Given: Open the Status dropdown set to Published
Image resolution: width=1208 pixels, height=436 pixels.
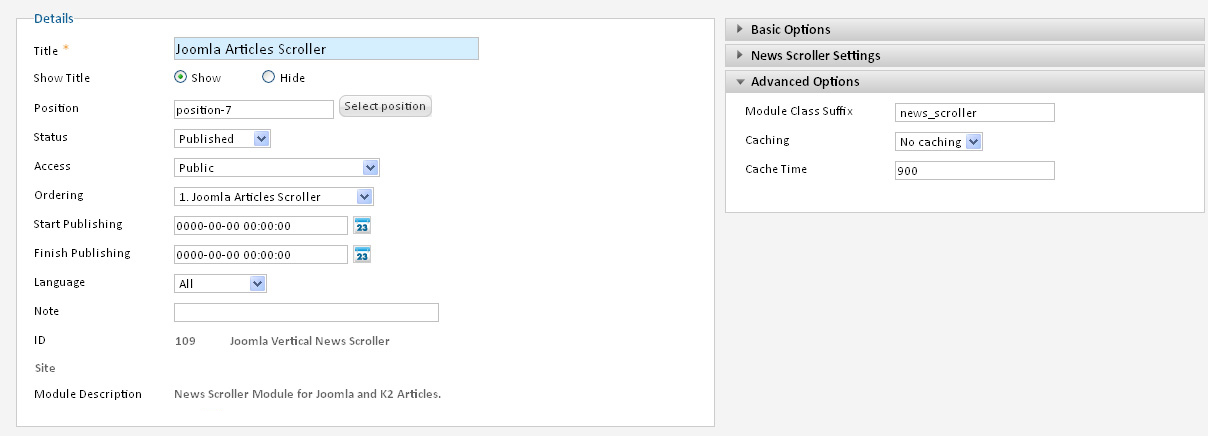Looking at the screenshot, I should (x=223, y=139).
